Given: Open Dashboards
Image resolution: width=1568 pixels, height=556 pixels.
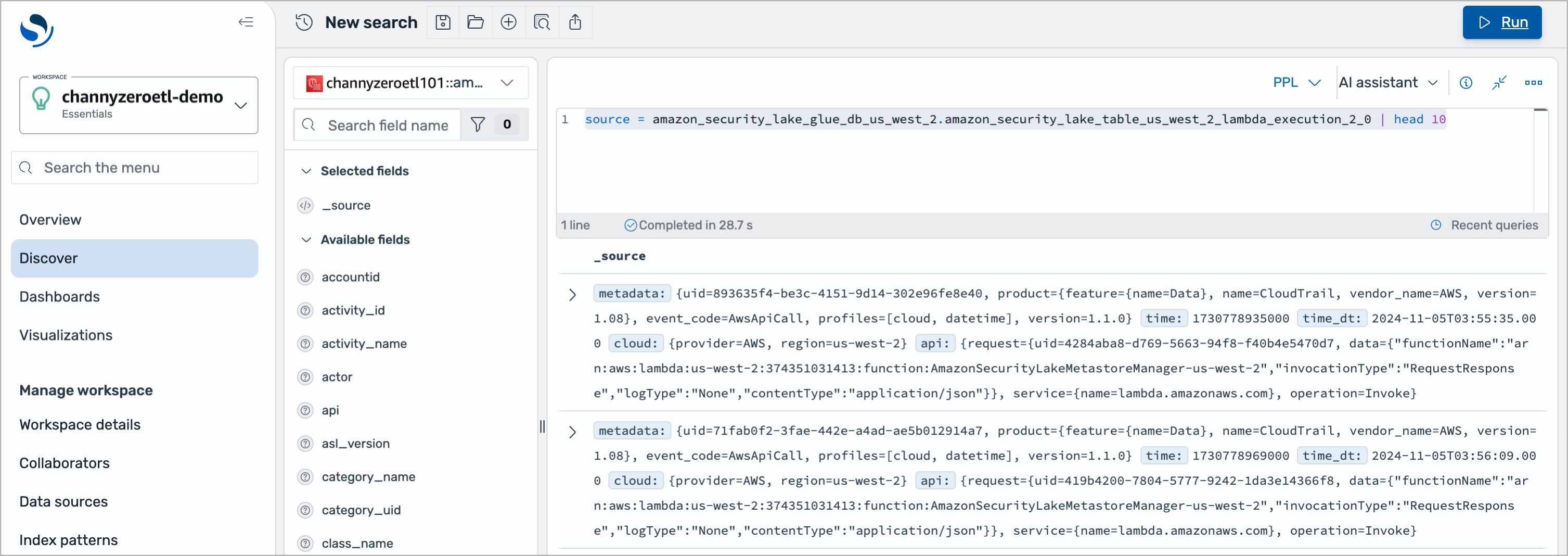Looking at the screenshot, I should click(60, 297).
